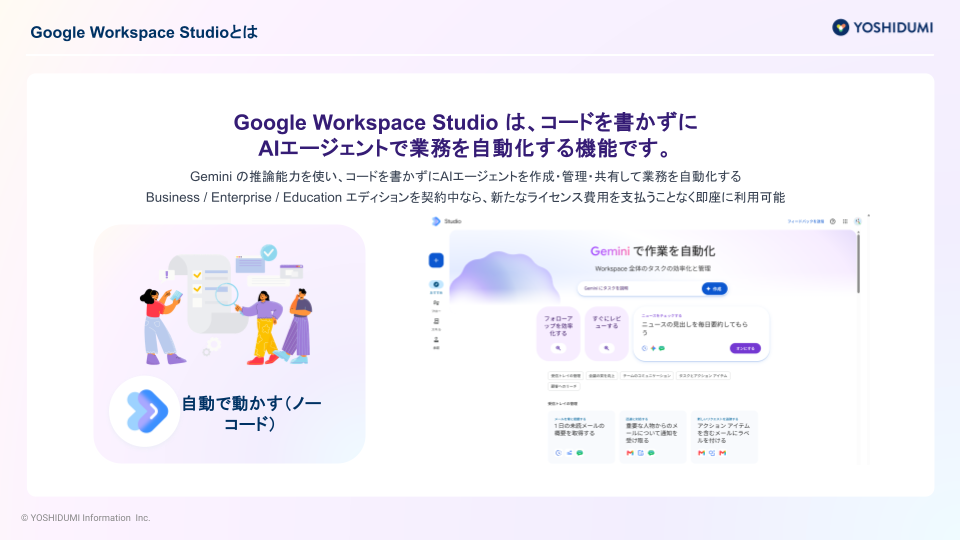Click Gmail icon on 重要な人物からのメール card
This screenshot has height=540, width=960.
(630, 453)
